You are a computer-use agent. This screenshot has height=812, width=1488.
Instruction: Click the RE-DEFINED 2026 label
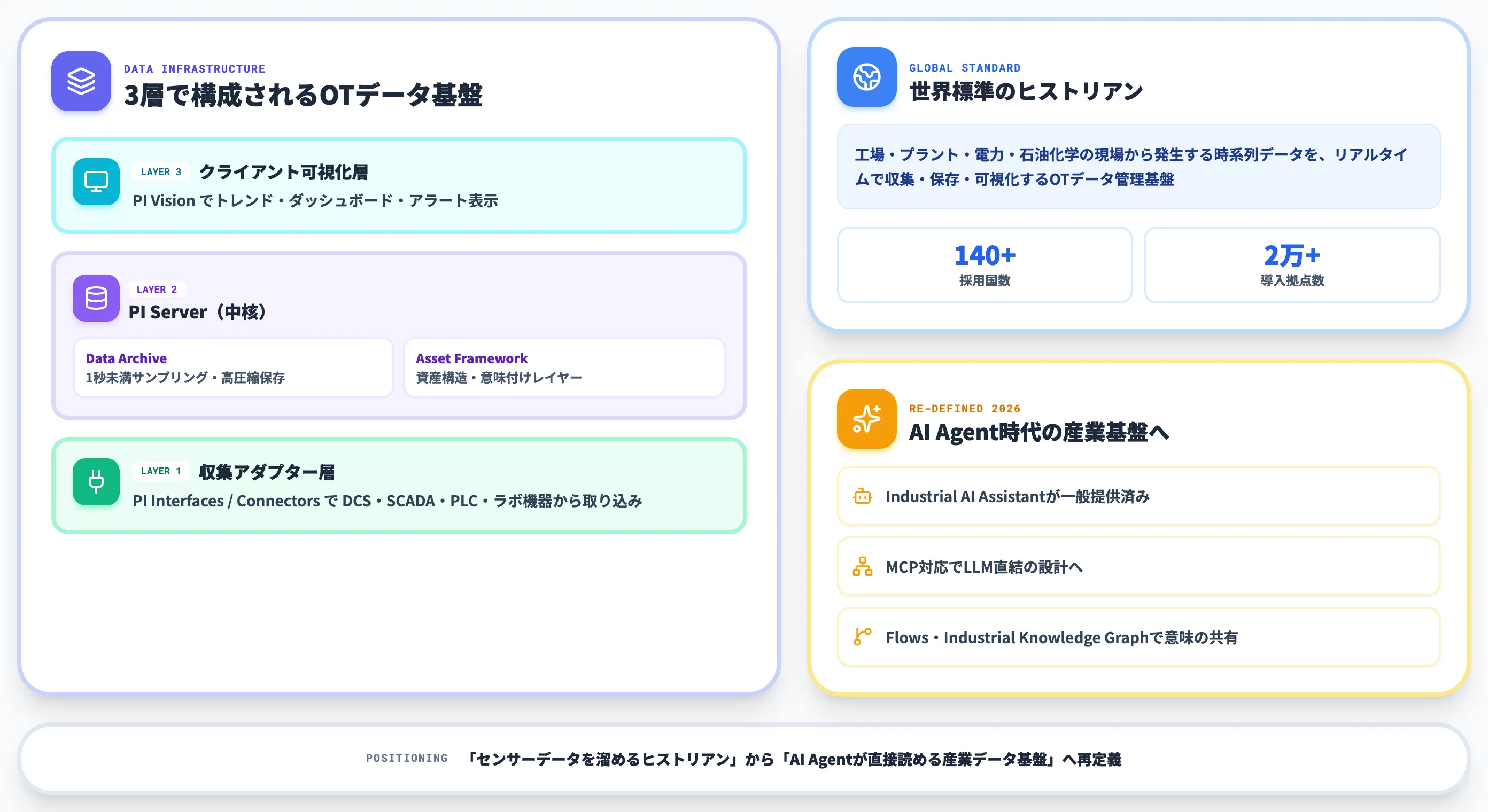(965, 409)
